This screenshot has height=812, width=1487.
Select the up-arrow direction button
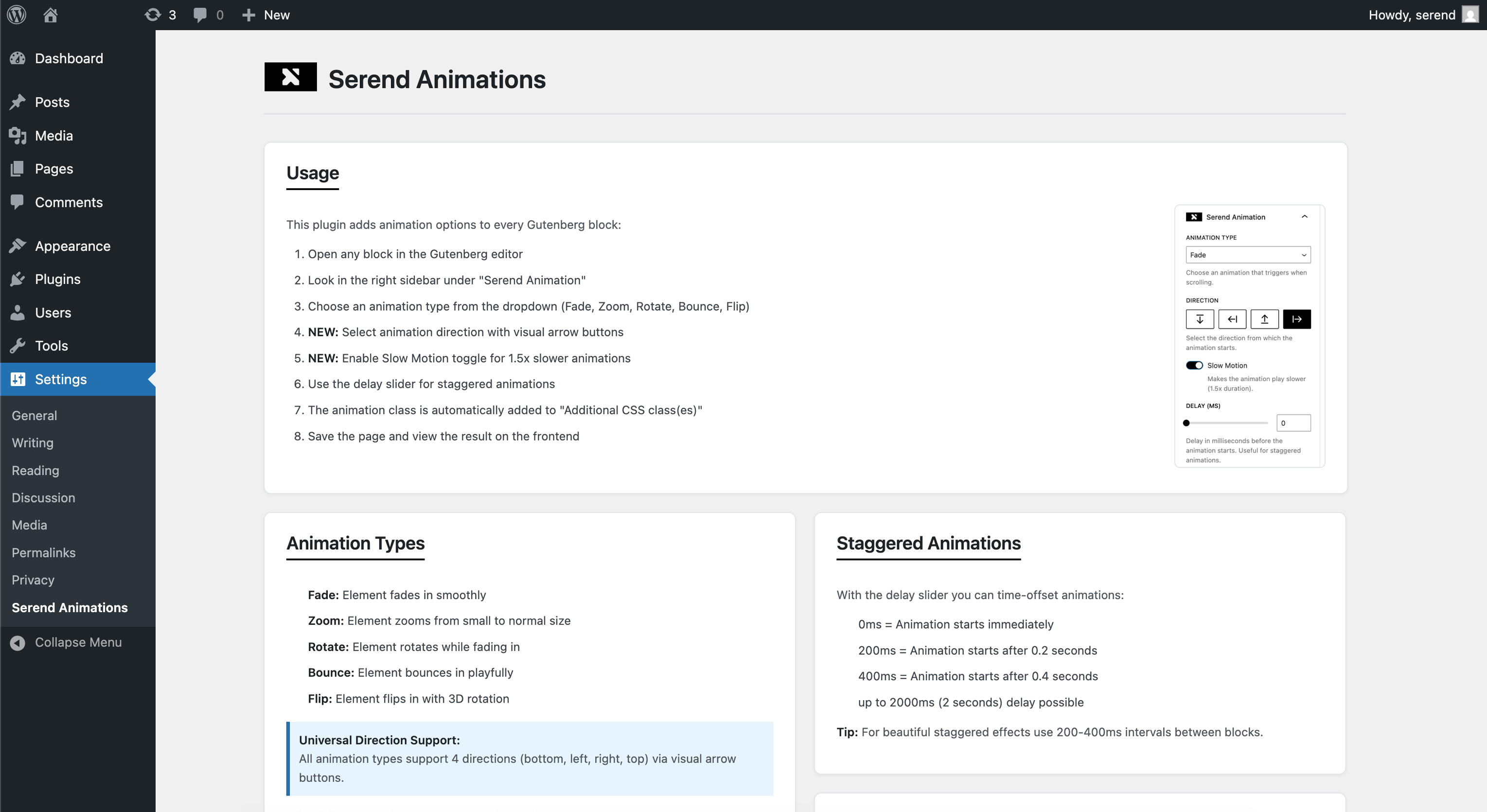1264,319
